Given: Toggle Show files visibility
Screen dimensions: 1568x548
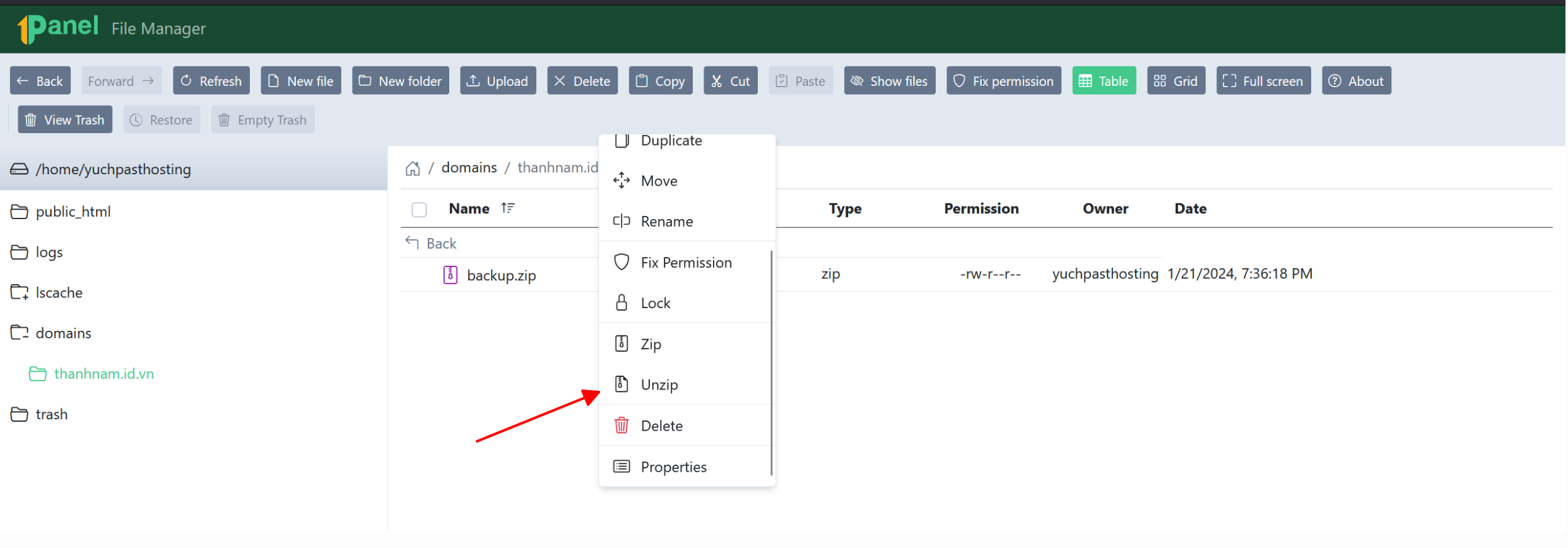Looking at the screenshot, I should [890, 81].
